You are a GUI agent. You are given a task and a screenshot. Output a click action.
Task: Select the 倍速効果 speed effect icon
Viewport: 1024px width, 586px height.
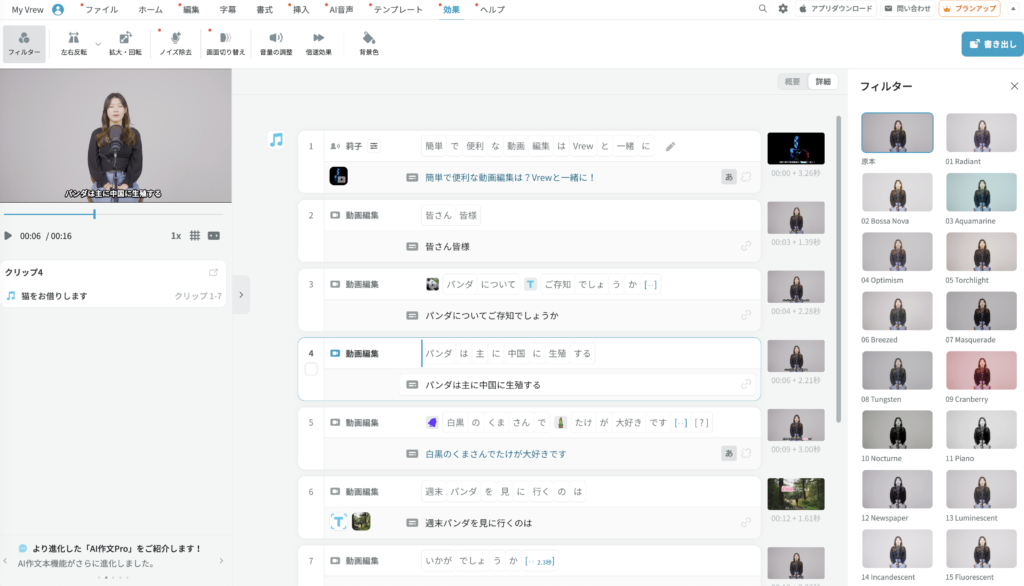(319, 43)
